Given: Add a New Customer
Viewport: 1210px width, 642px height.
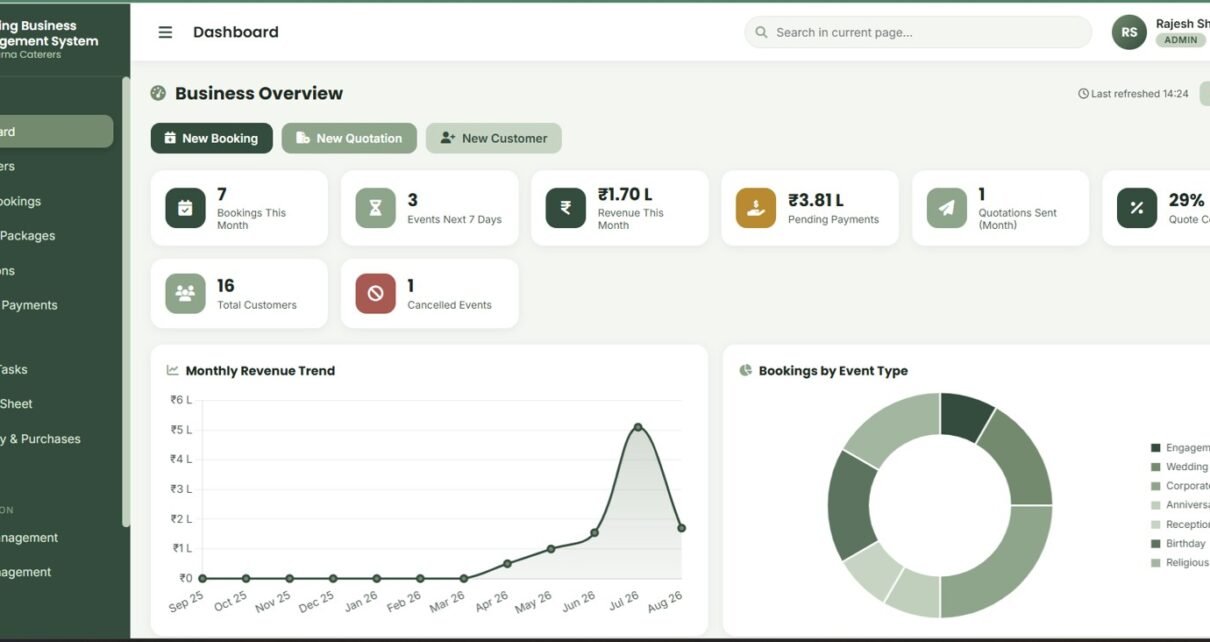Looking at the screenshot, I should 494,138.
